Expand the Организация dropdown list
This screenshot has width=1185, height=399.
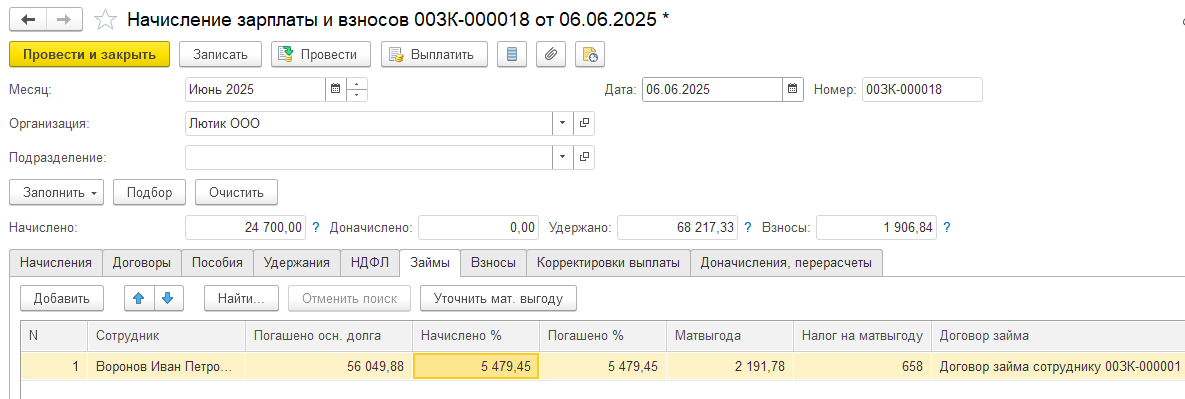[563, 123]
